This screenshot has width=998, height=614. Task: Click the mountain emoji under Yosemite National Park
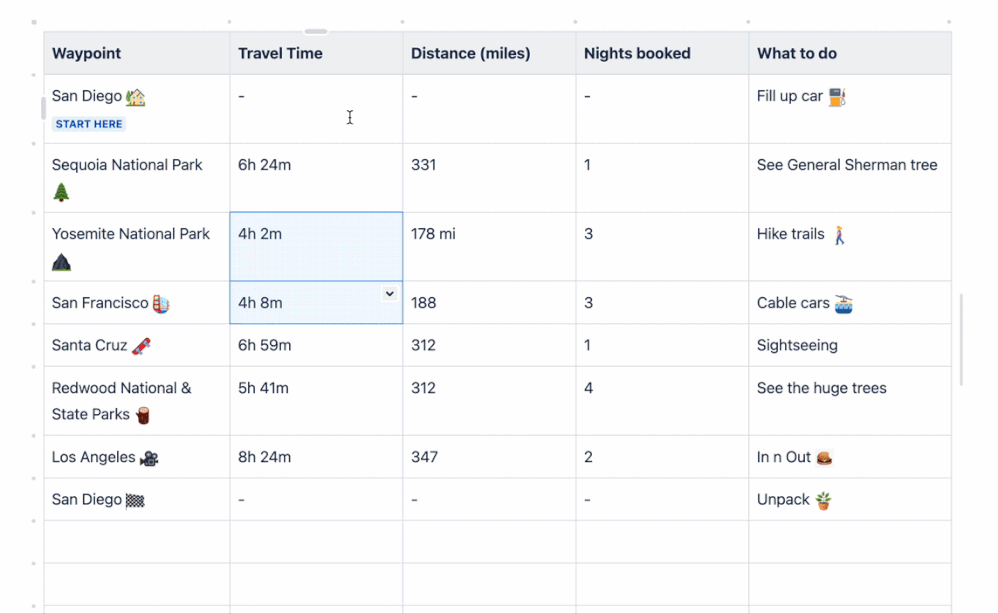tap(62, 262)
